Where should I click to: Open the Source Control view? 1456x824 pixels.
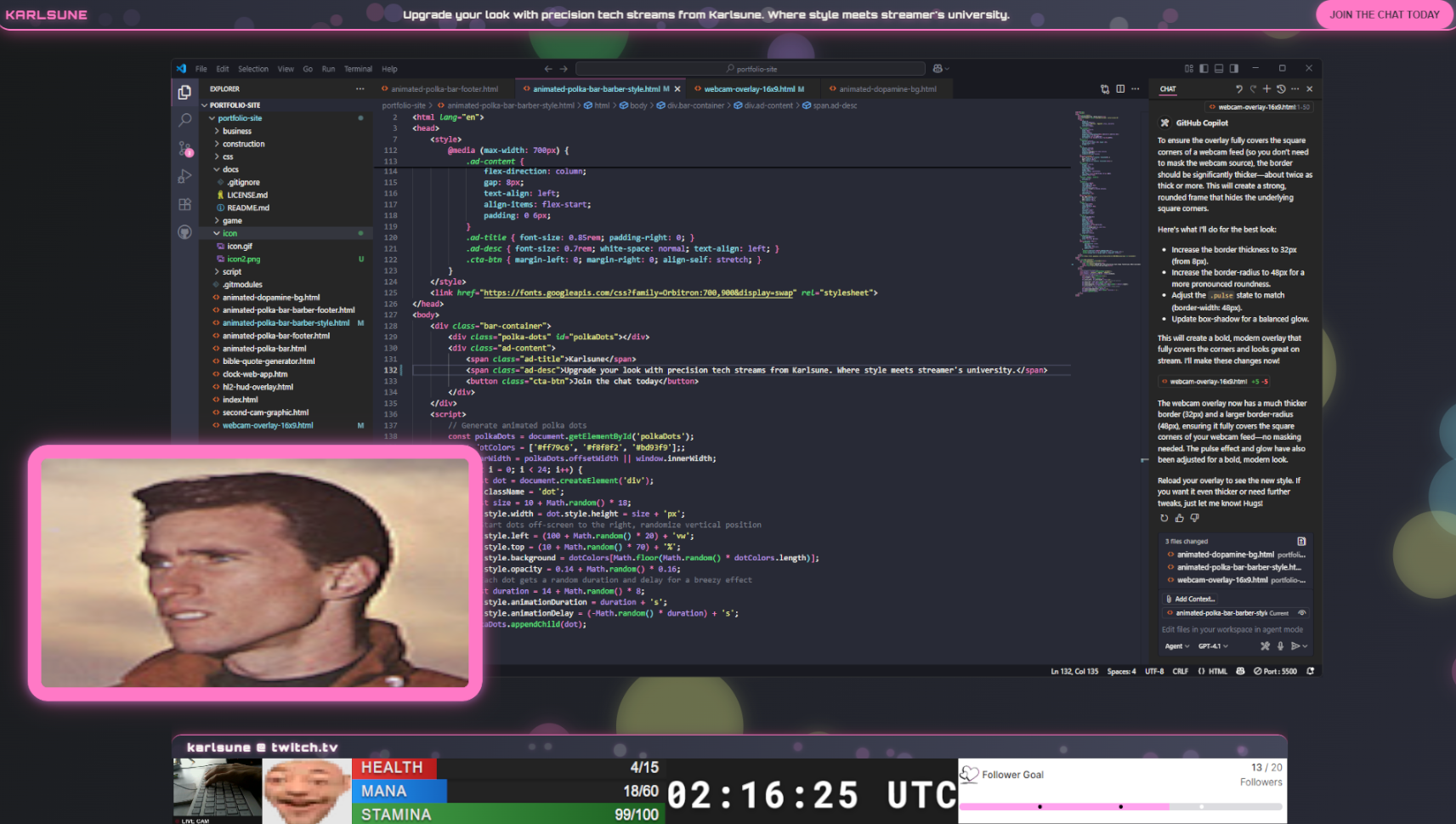tap(184, 149)
